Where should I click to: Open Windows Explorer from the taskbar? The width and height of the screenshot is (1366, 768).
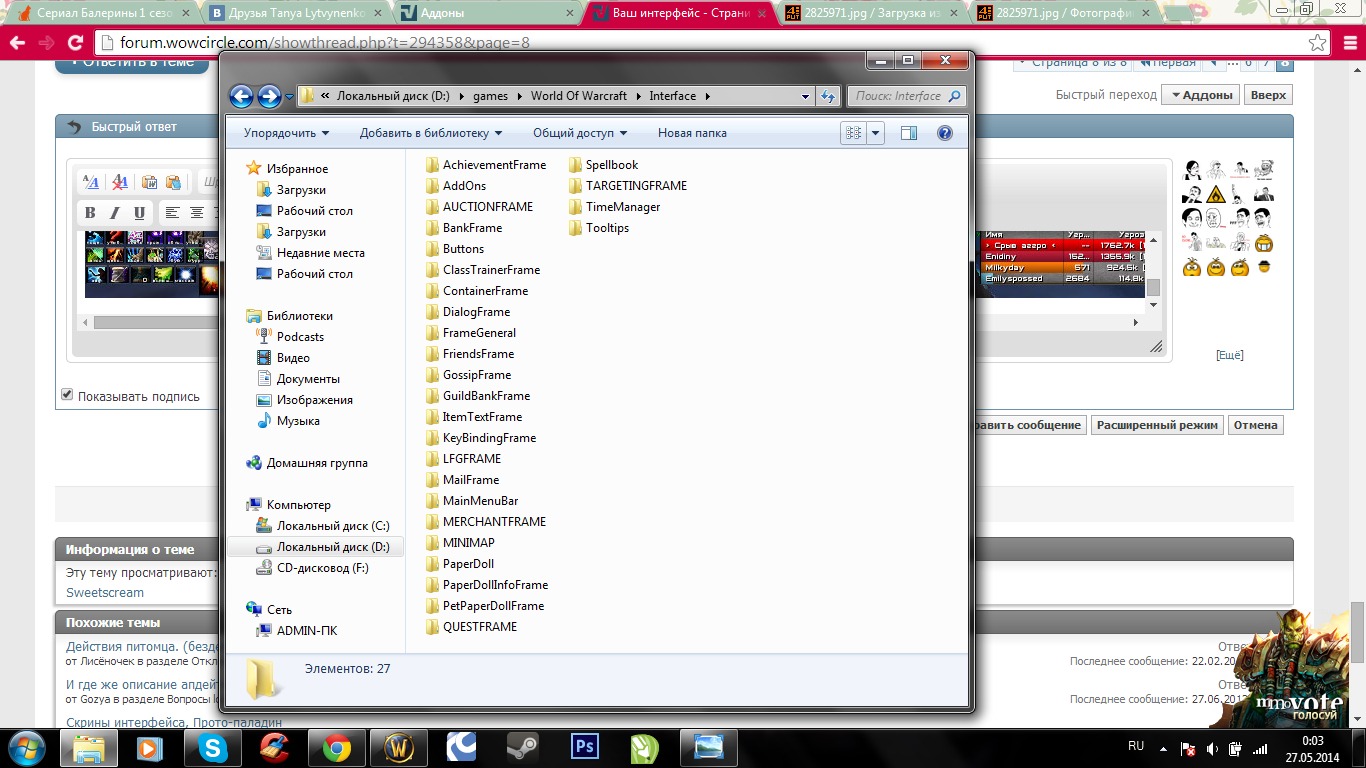pyautogui.click(x=89, y=747)
